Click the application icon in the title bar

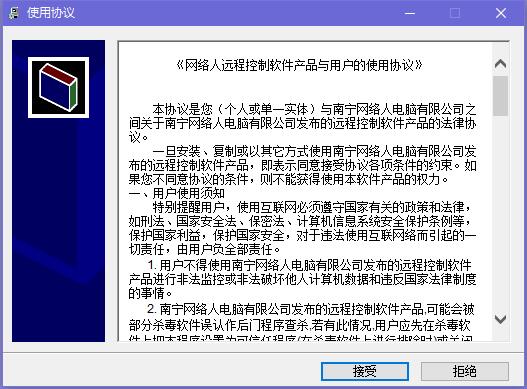13,13
